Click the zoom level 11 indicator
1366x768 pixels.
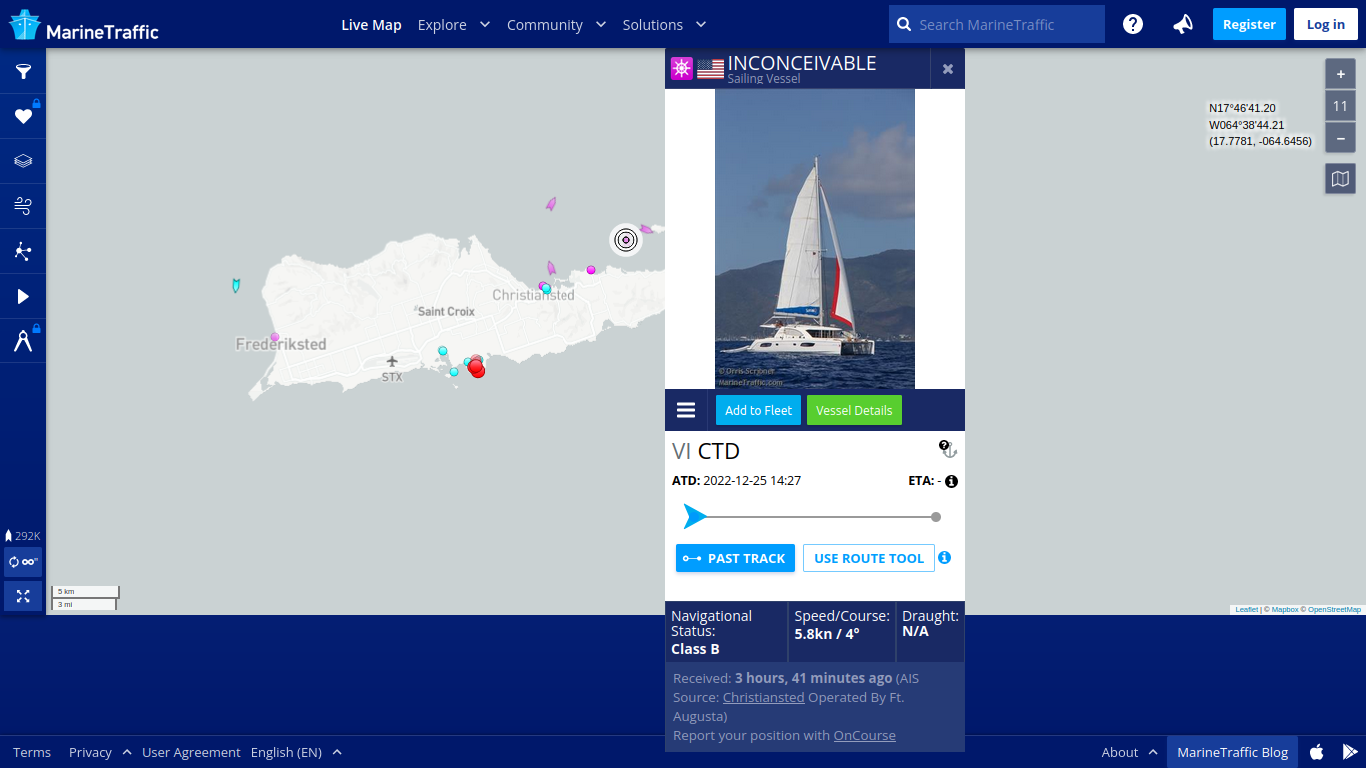[1340, 106]
